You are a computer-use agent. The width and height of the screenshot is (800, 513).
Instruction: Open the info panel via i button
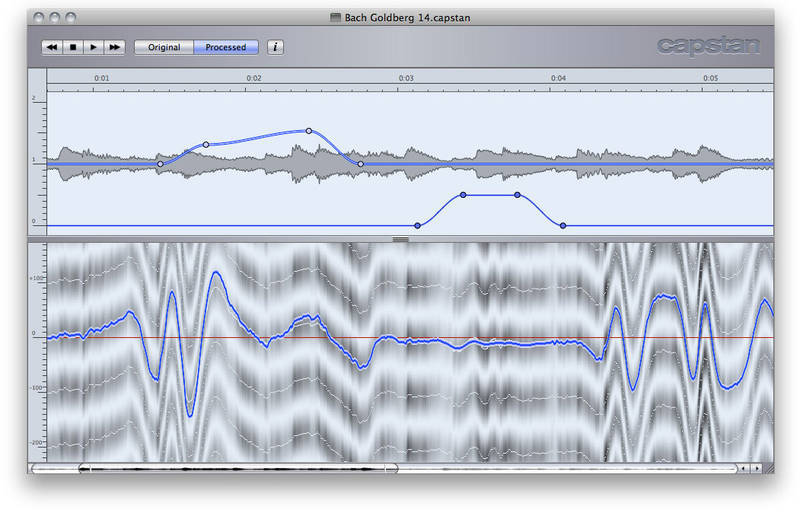click(x=275, y=47)
